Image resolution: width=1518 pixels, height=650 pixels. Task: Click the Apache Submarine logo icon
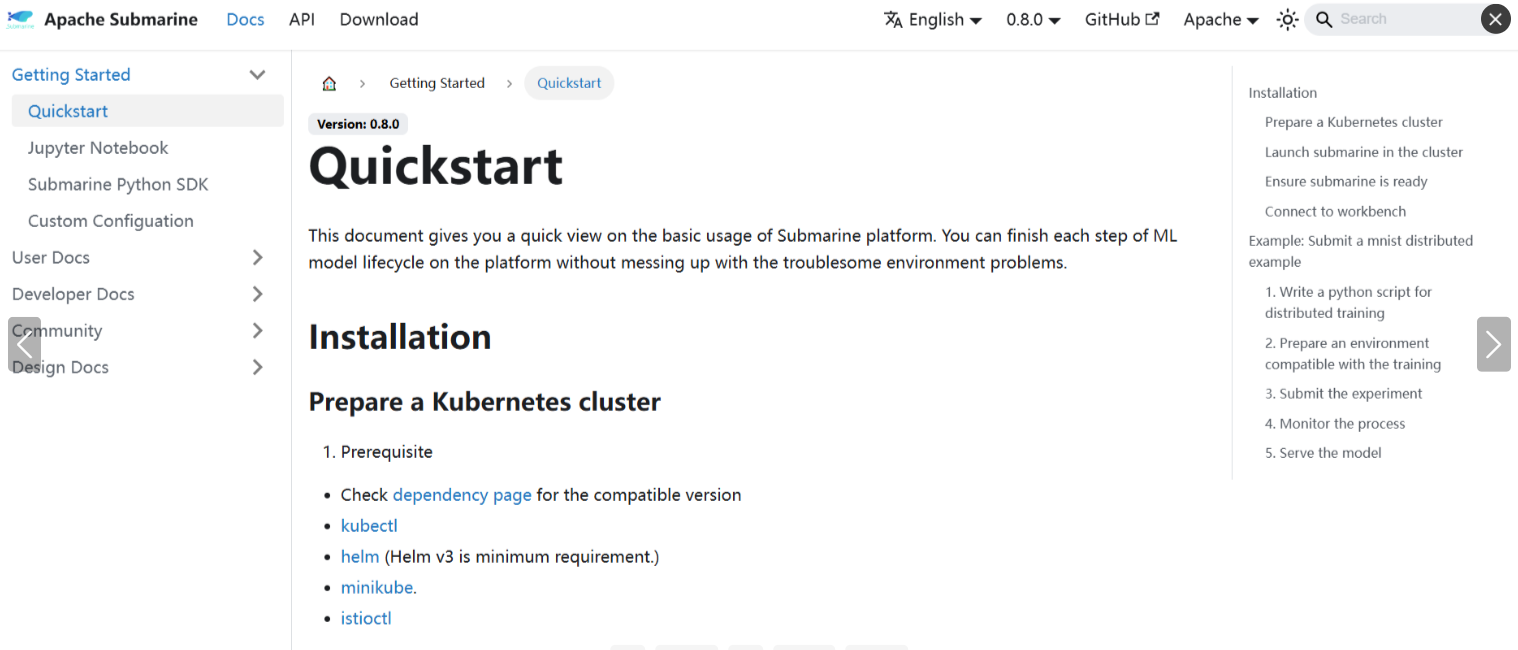click(20, 19)
